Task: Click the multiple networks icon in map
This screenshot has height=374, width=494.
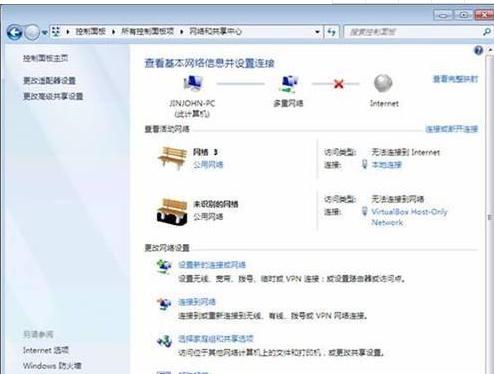Action: tap(288, 84)
